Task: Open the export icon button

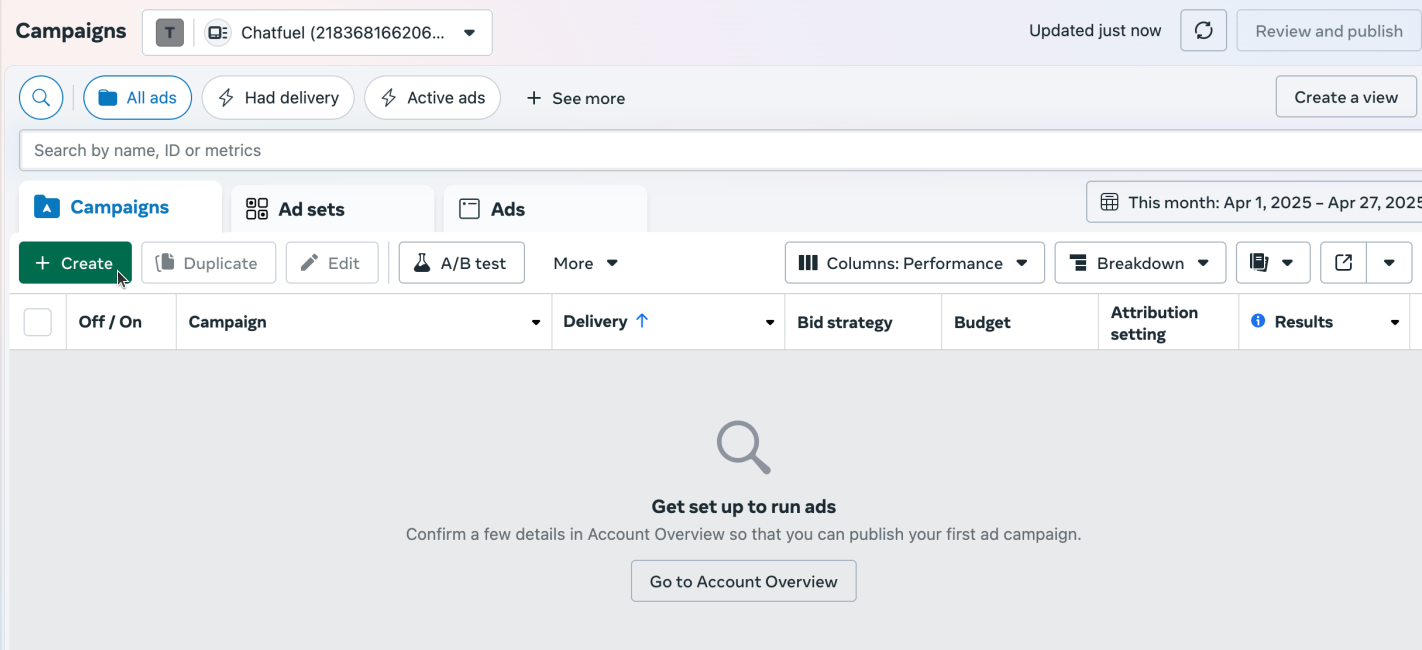Action: coord(1343,263)
